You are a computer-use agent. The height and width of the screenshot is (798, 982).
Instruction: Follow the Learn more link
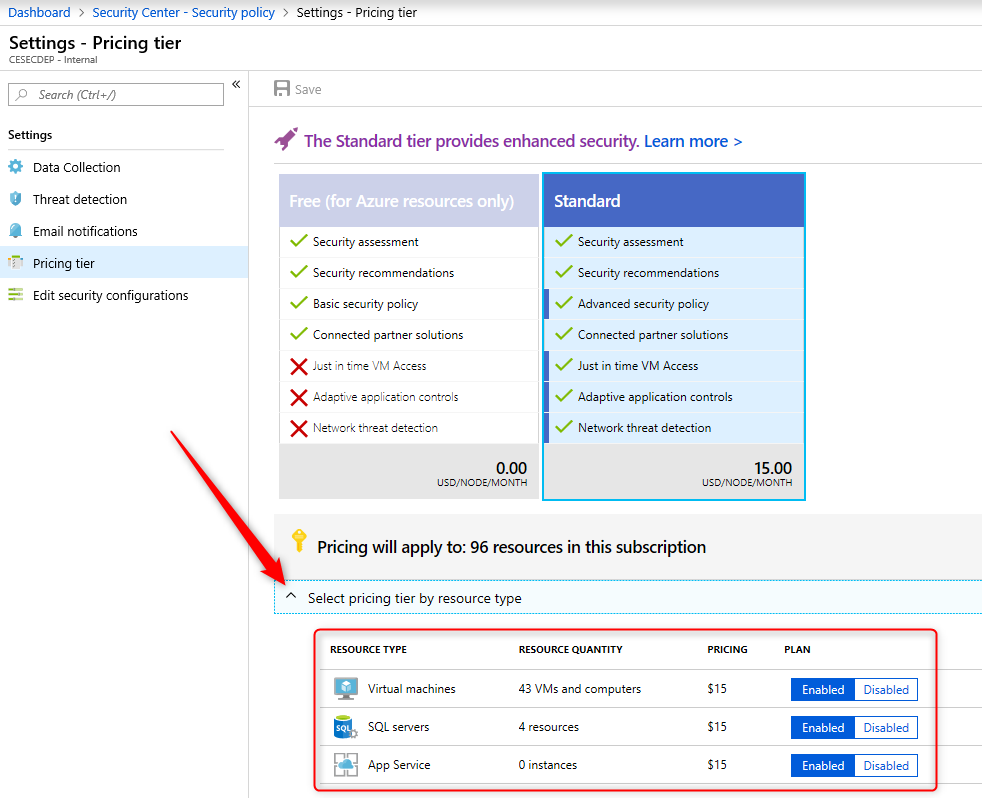(693, 142)
